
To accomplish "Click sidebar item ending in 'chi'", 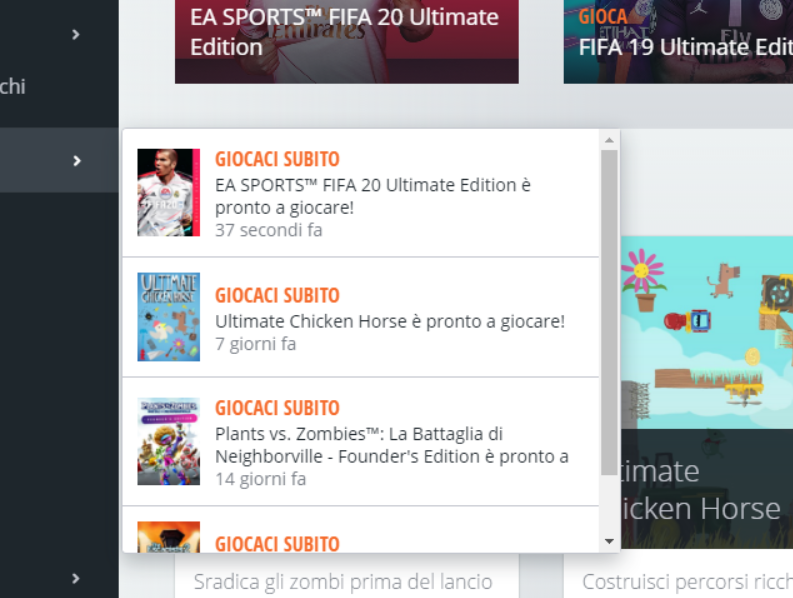I will click(13, 87).
